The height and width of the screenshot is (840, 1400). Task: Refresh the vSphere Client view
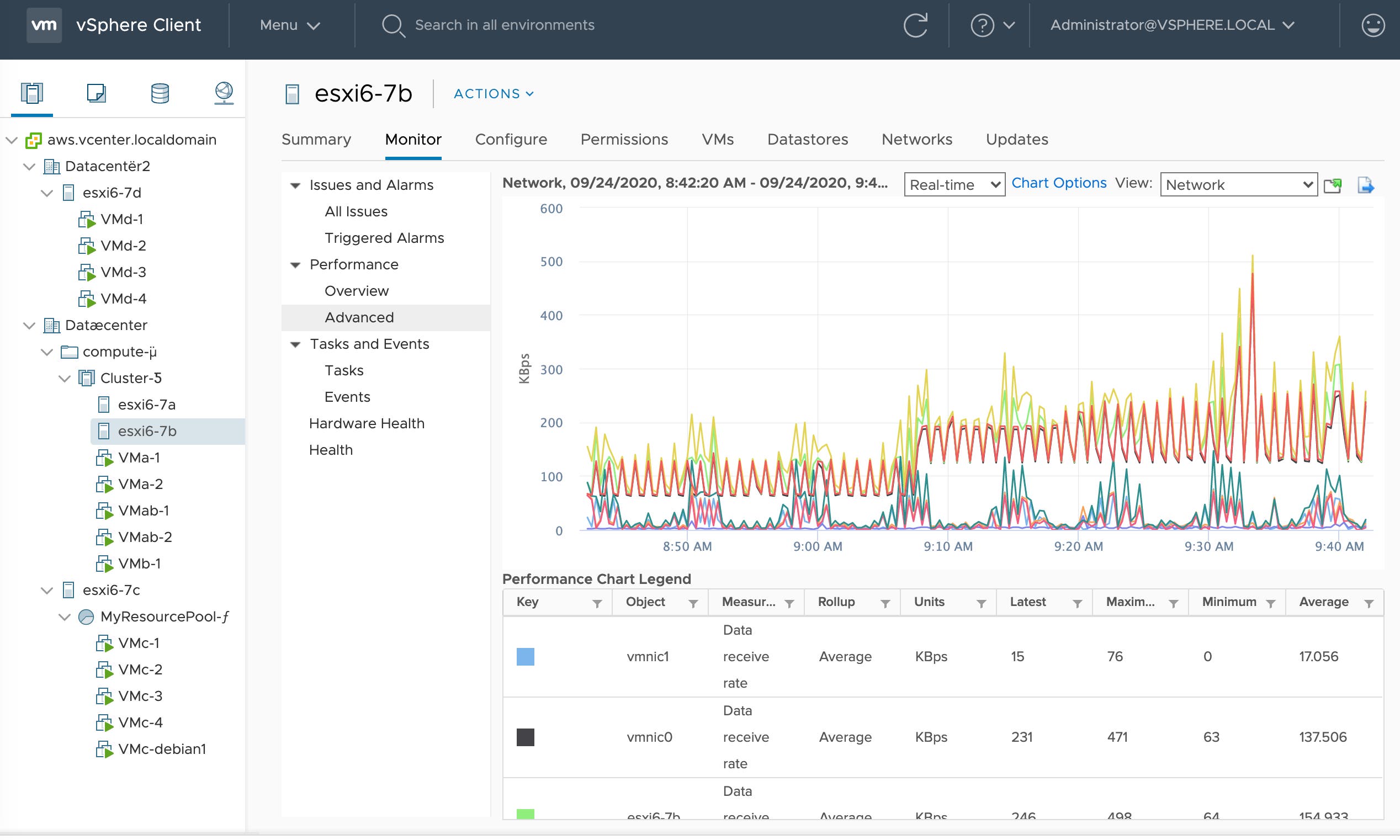(x=915, y=25)
